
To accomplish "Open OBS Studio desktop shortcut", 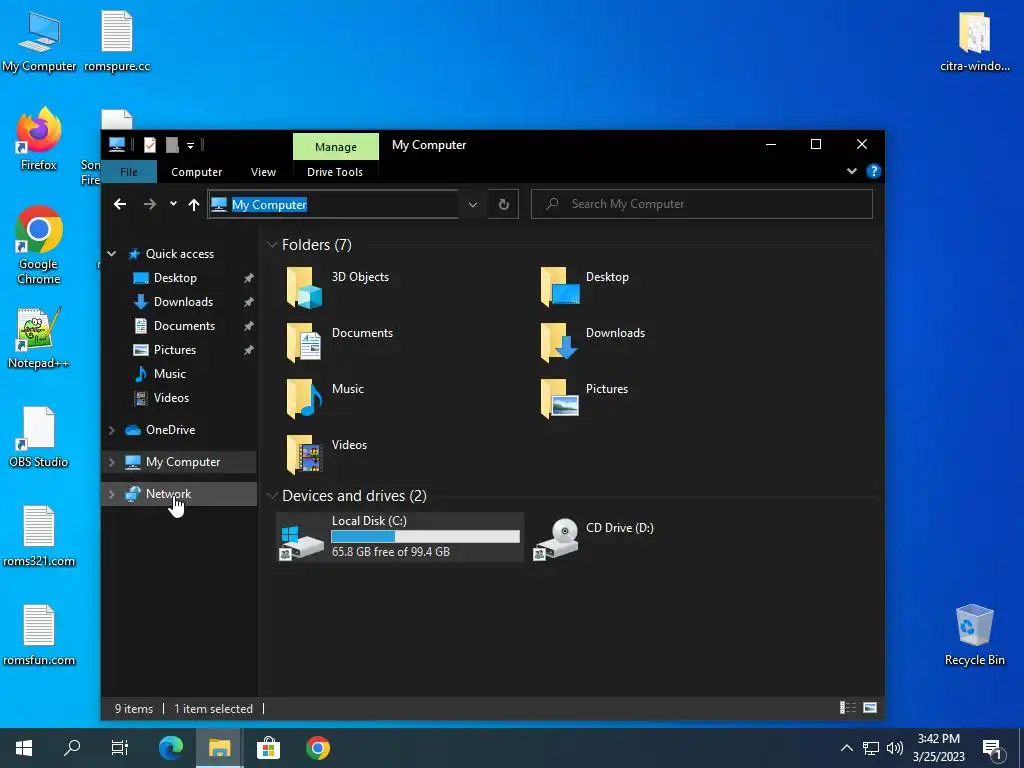I will 39,437.
